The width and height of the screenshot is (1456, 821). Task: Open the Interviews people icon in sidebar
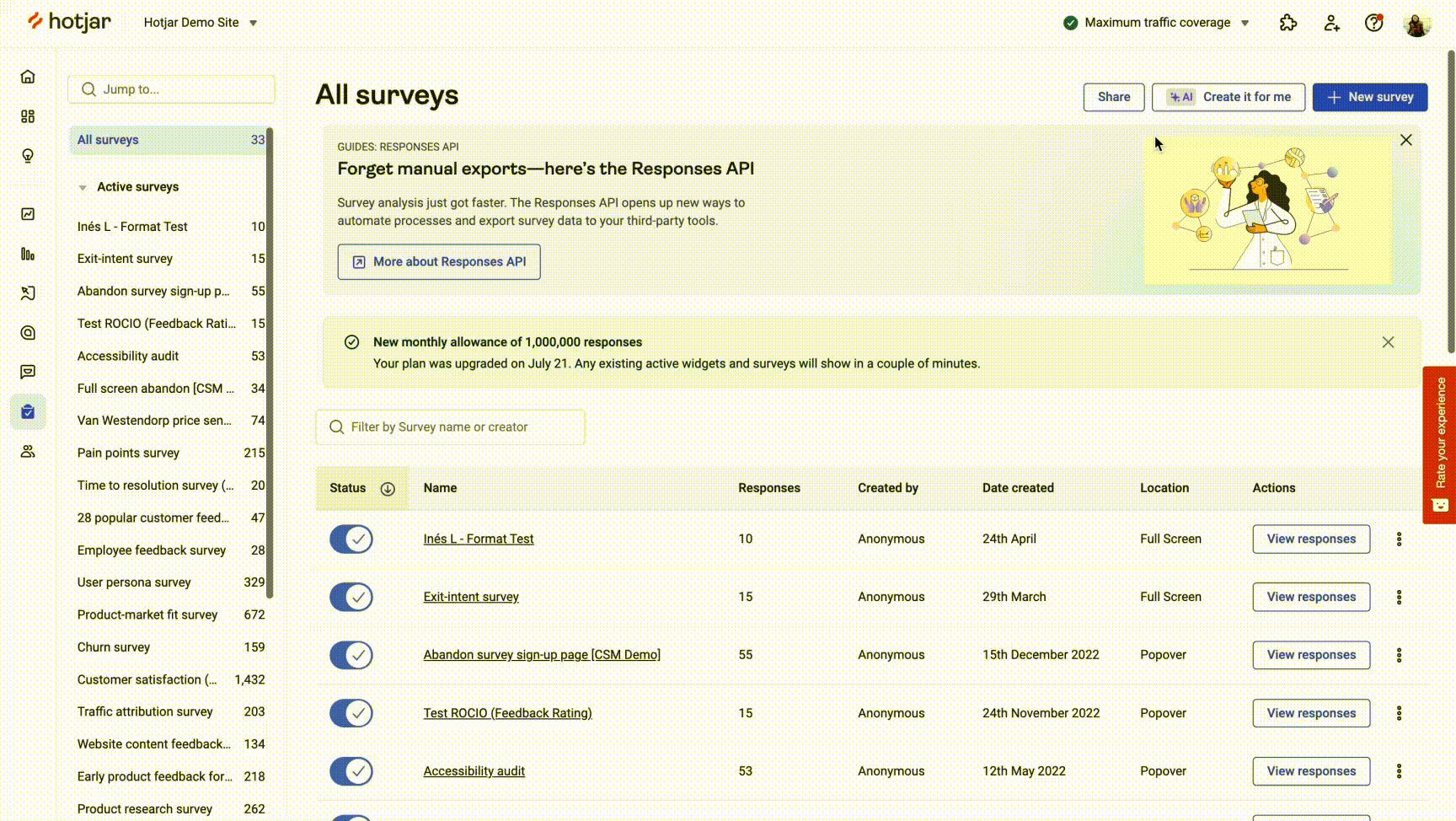[28, 452]
